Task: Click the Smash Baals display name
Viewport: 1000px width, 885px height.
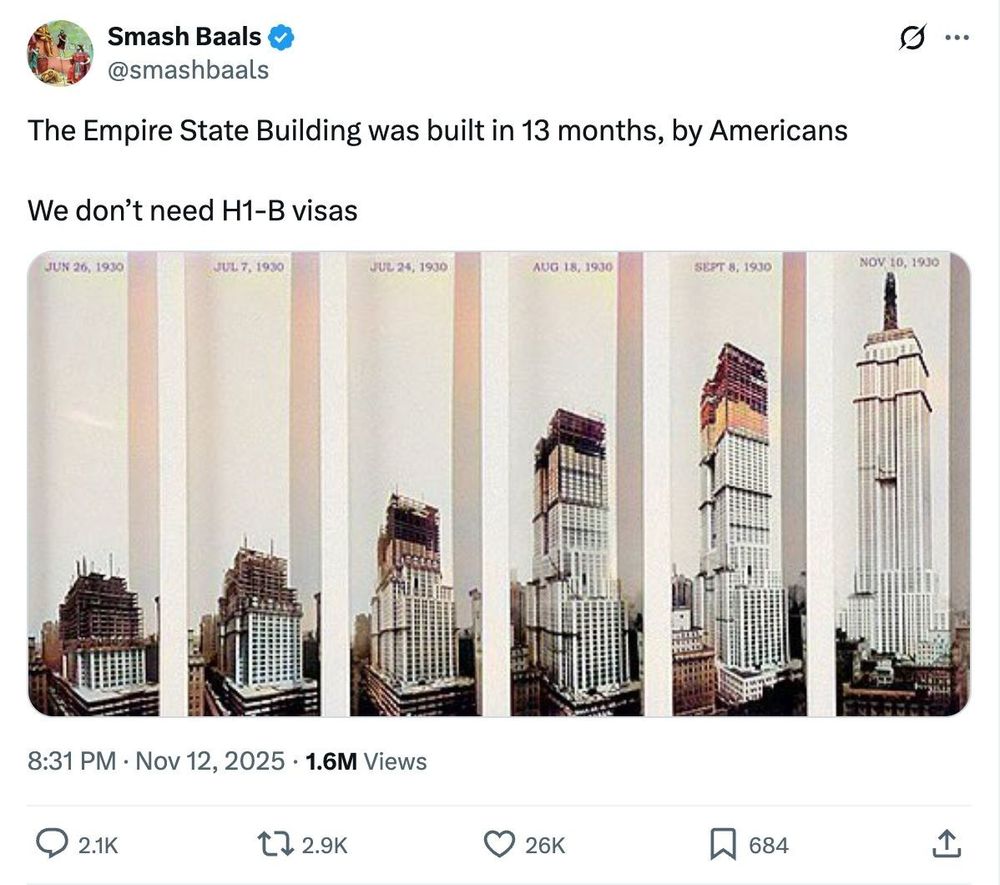Action: click(x=186, y=36)
